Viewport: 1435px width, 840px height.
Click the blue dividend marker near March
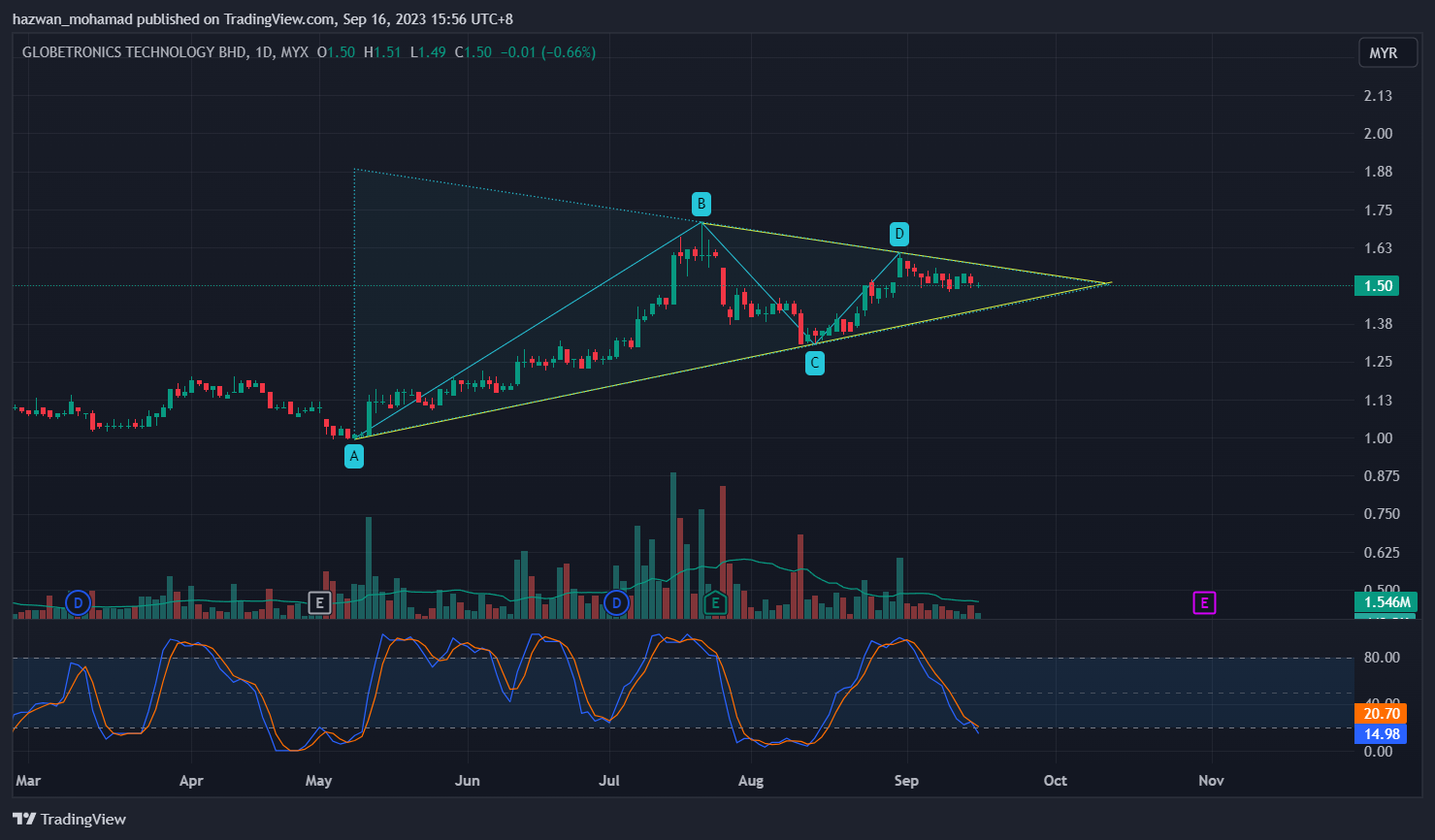click(79, 603)
